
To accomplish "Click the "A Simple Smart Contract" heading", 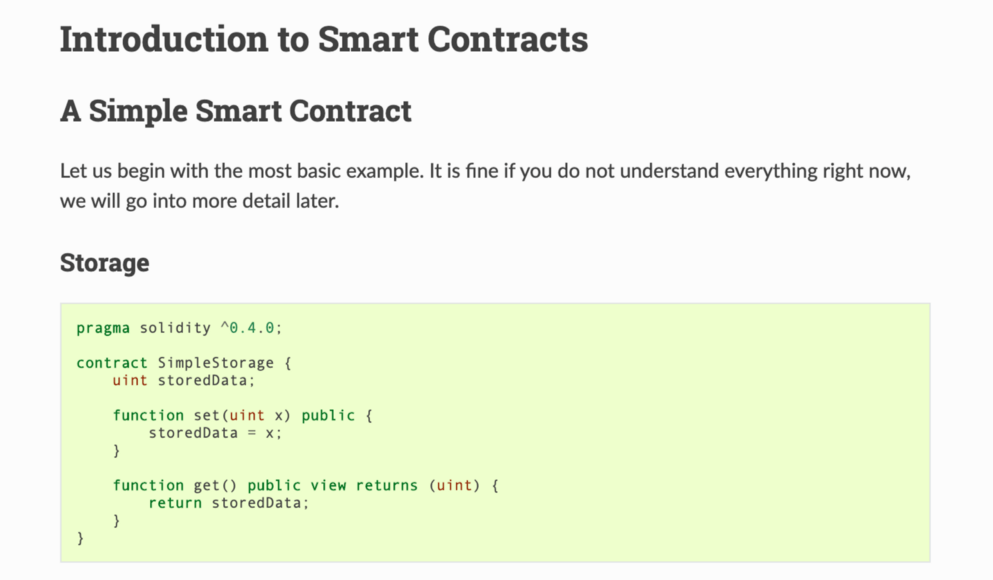I will click(x=235, y=110).
